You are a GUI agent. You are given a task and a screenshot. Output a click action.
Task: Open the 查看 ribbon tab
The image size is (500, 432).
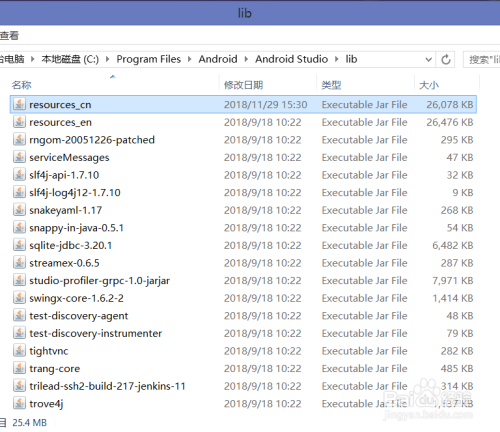coord(9,36)
